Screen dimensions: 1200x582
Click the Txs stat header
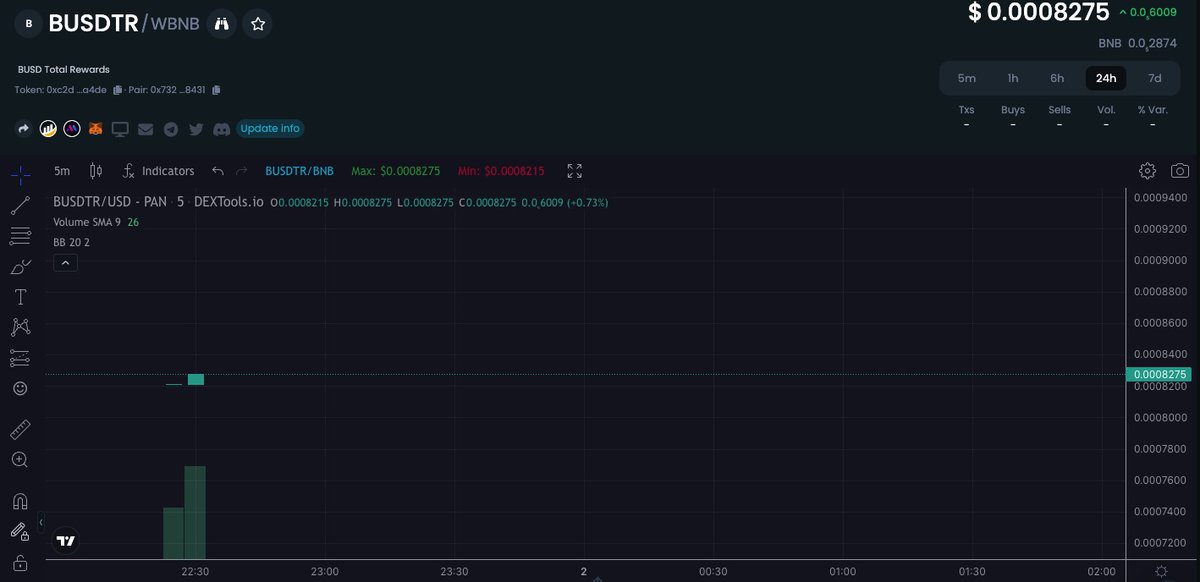point(967,110)
